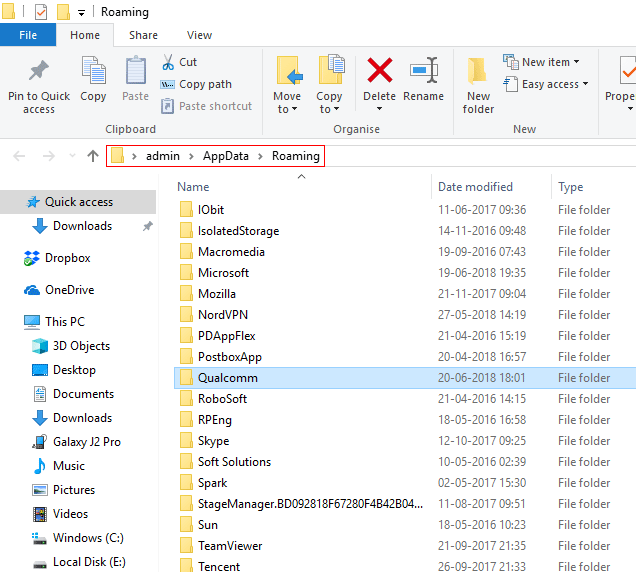
Task: Click the Quick access star icon
Action: [x=33, y=202]
